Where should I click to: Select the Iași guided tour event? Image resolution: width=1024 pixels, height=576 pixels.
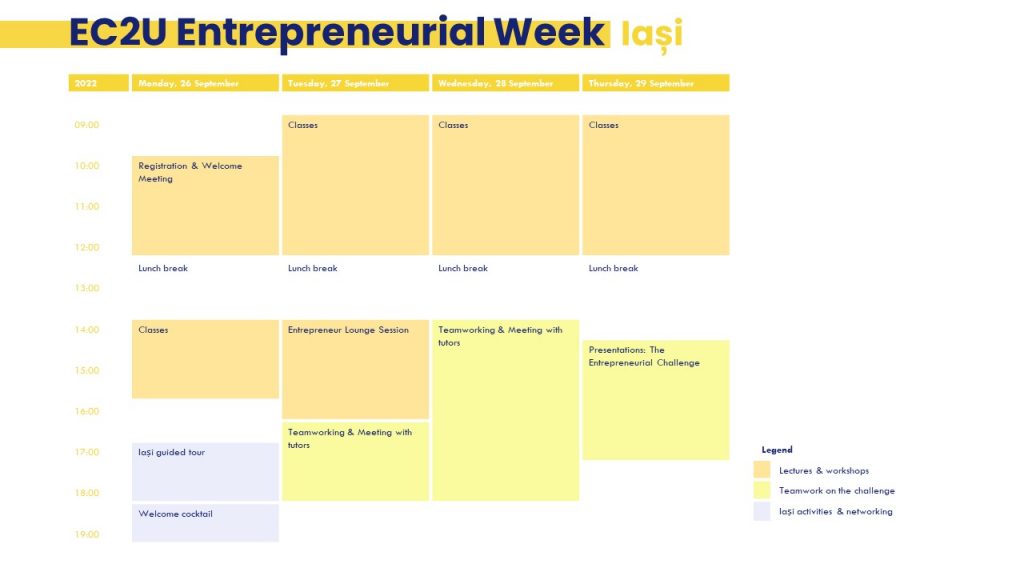click(205, 472)
